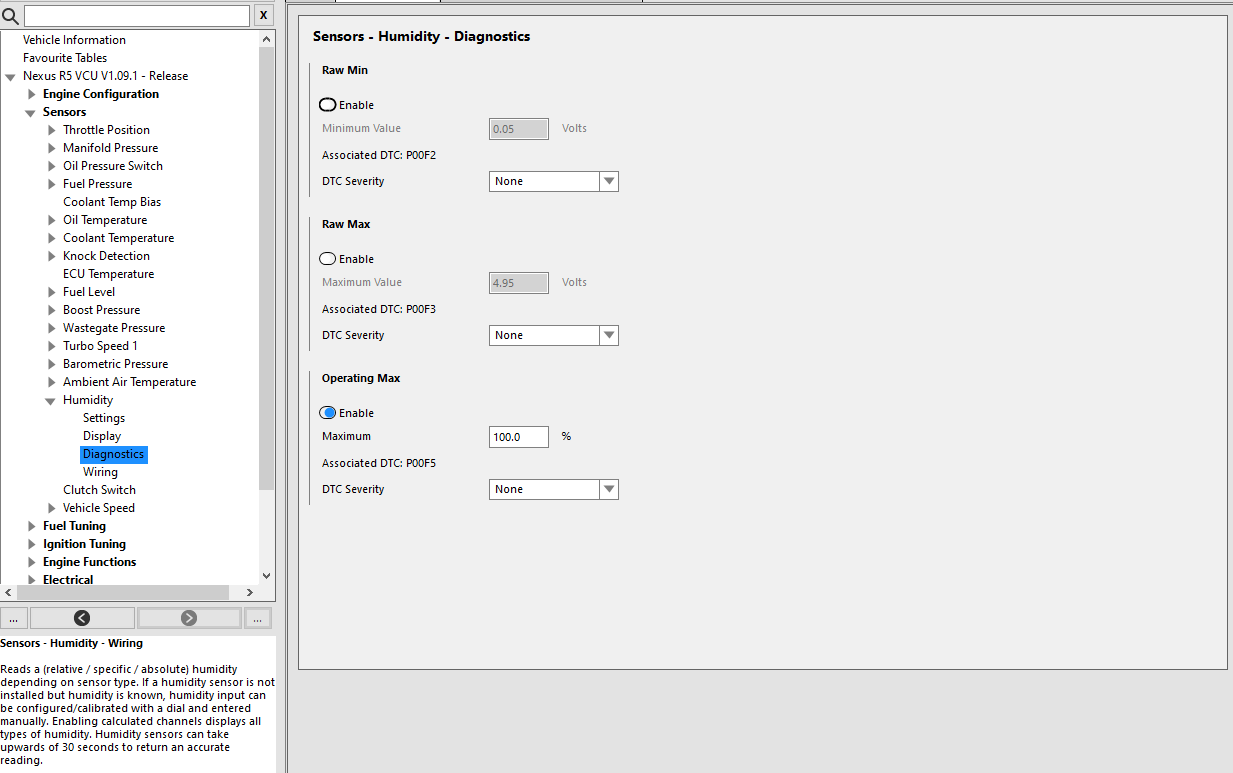Enable the Raw Min diagnostic
Screen dimensions: 1233x773
pyautogui.click(x=328, y=105)
